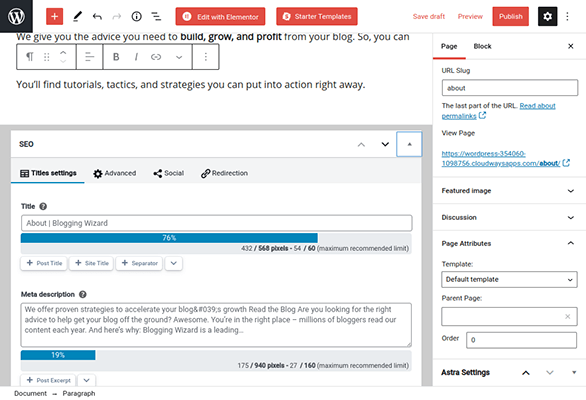
Task: Open more description variables dropdown
Action: (86, 380)
